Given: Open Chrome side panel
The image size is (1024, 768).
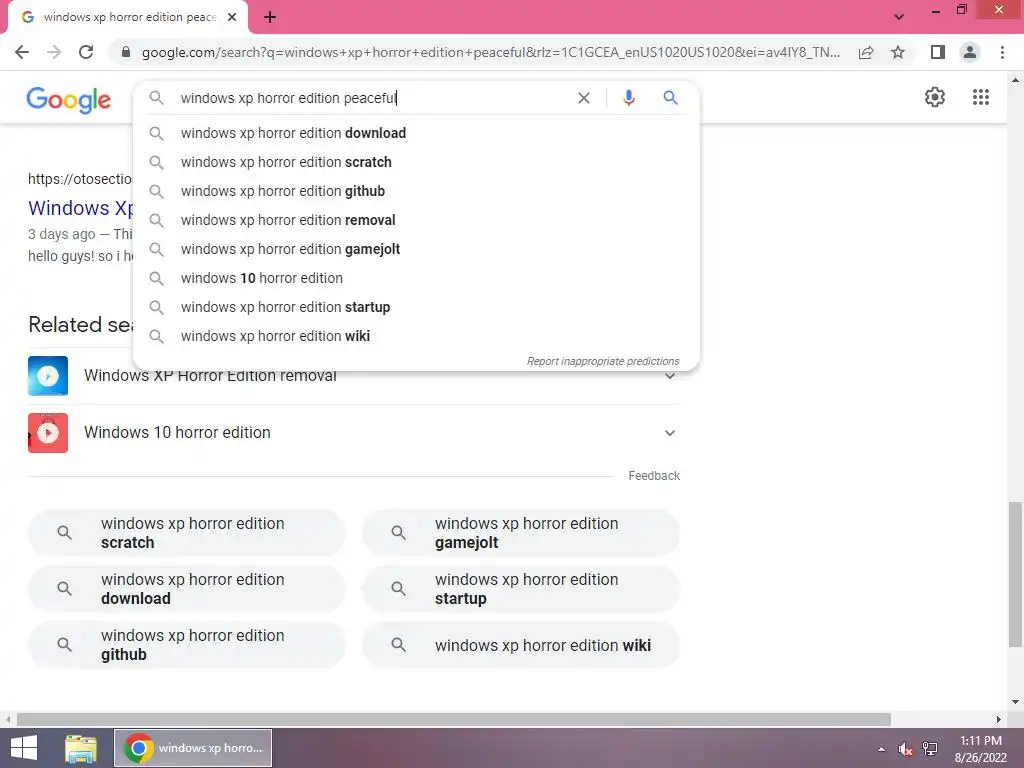Looking at the screenshot, I should pyautogui.click(x=938, y=52).
